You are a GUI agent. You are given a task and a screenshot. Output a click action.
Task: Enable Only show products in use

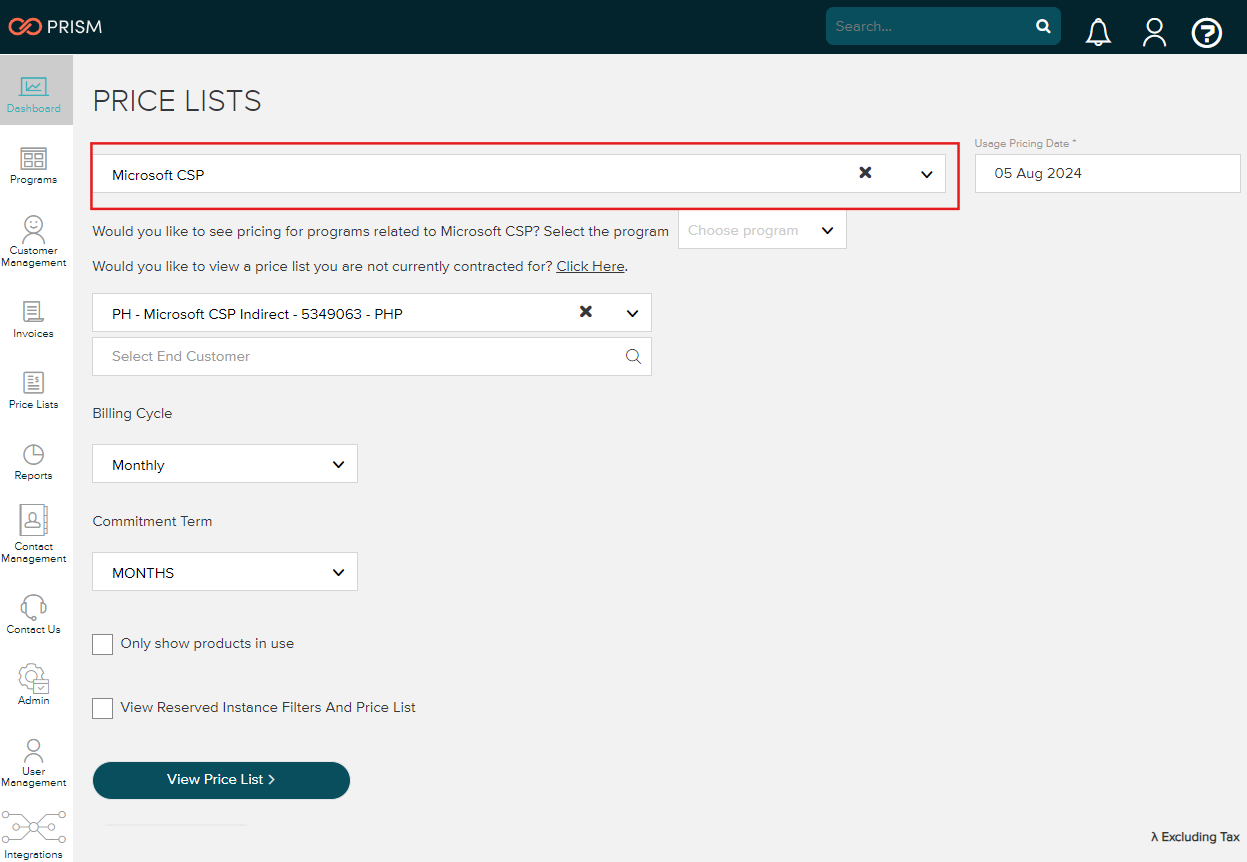pyautogui.click(x=102, y=644)
